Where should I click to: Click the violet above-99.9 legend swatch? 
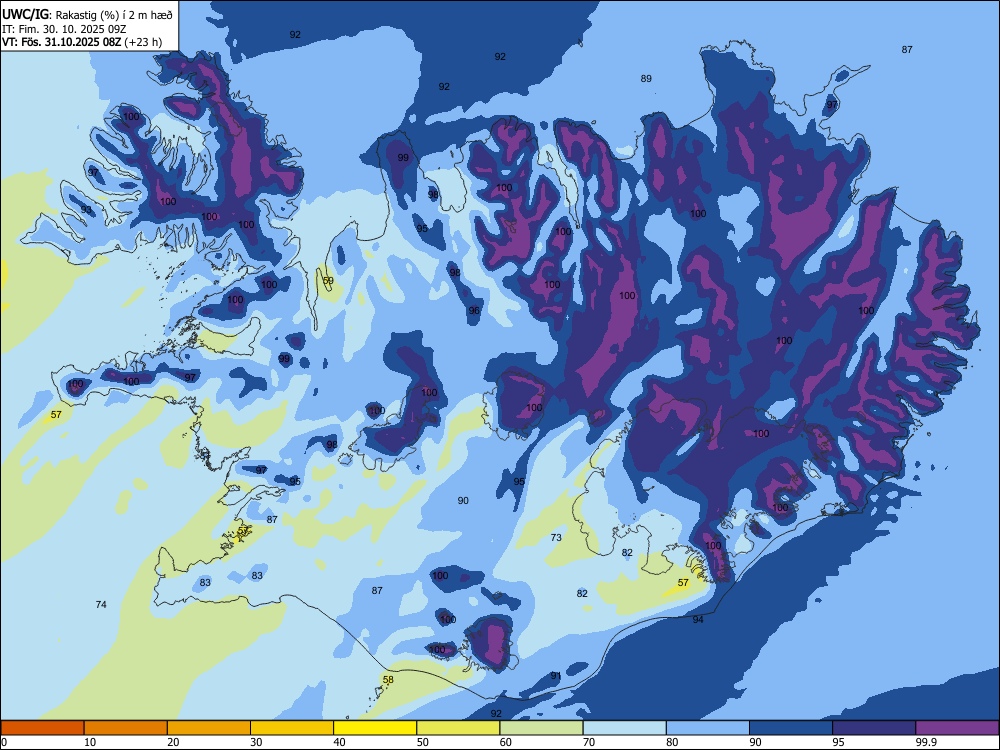pos(957,728)
